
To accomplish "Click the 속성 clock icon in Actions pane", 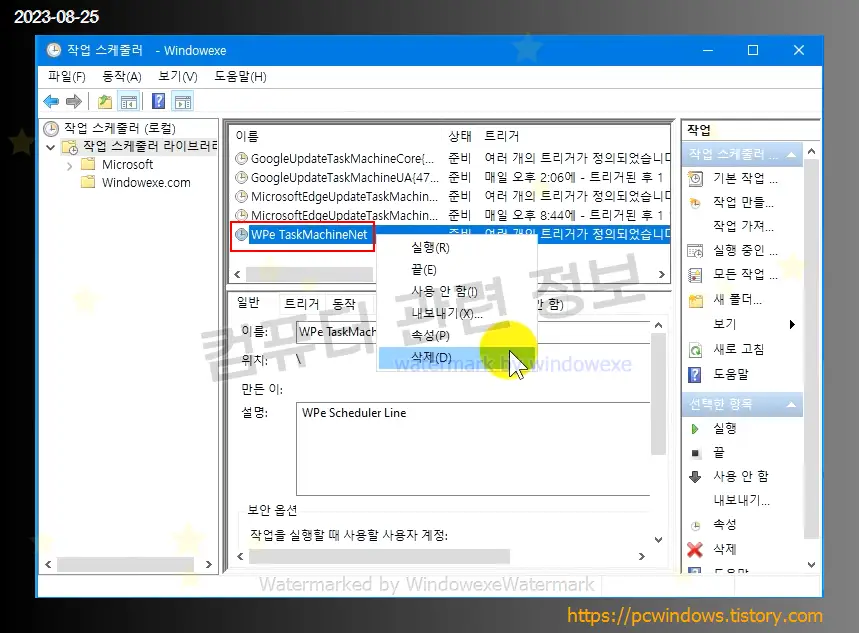I will [x=695, y=526].
